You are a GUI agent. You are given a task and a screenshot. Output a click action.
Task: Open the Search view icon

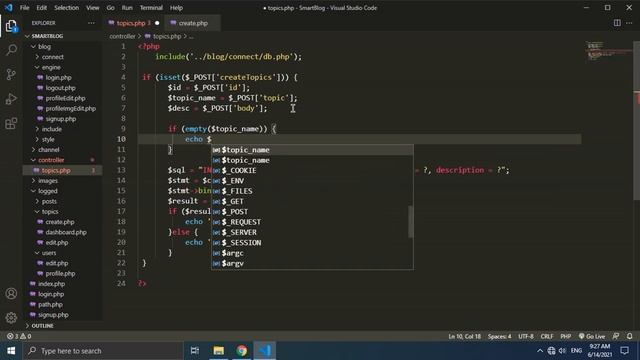click(11, 50)
